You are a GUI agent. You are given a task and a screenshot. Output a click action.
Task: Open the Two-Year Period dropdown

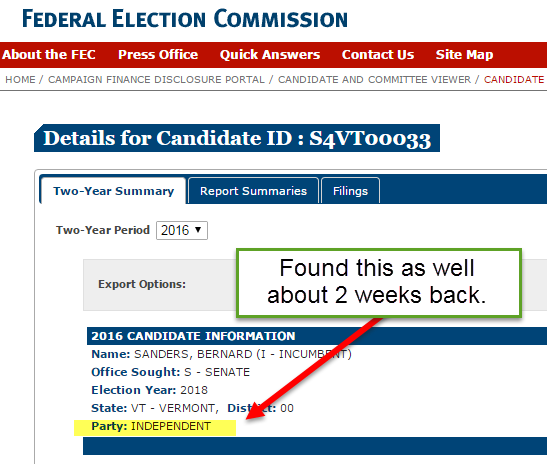click(x=182, y=230)
